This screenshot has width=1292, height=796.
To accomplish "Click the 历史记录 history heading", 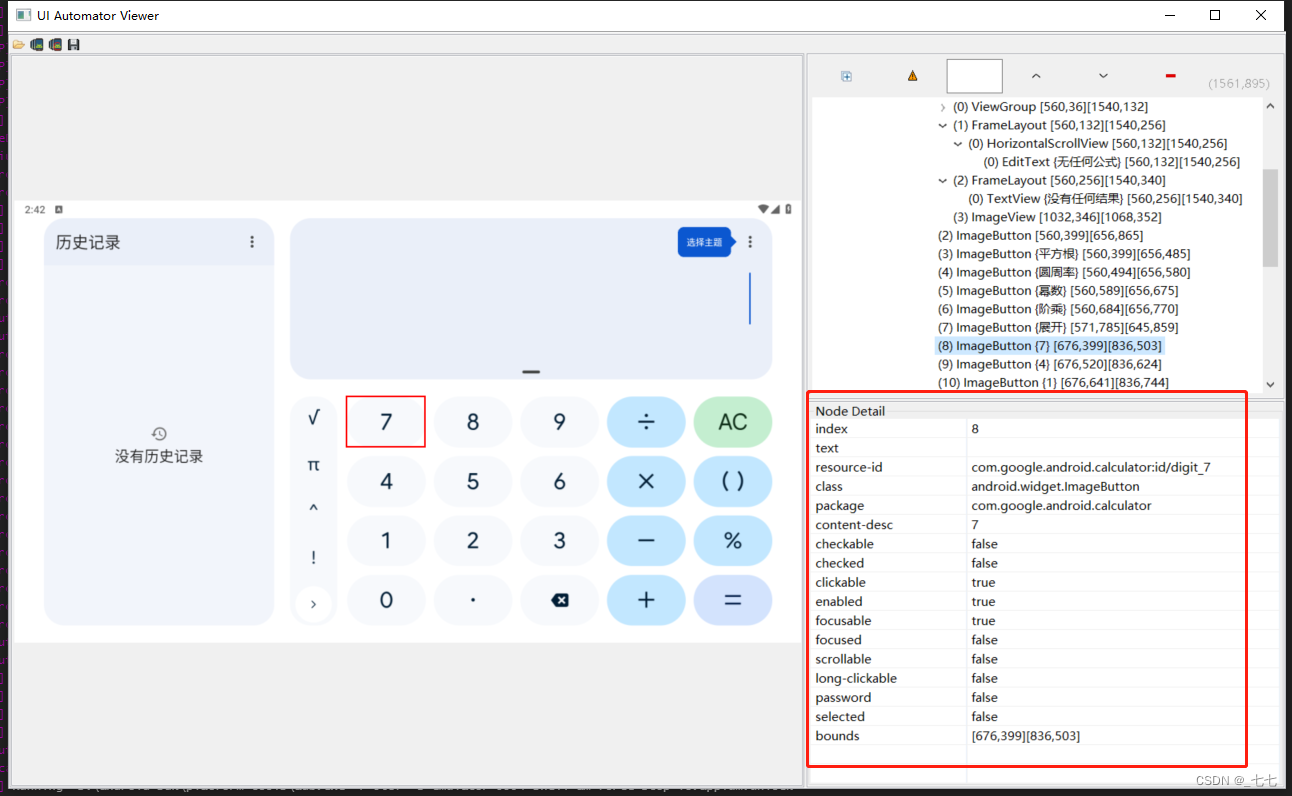I will tap(88, 242).
